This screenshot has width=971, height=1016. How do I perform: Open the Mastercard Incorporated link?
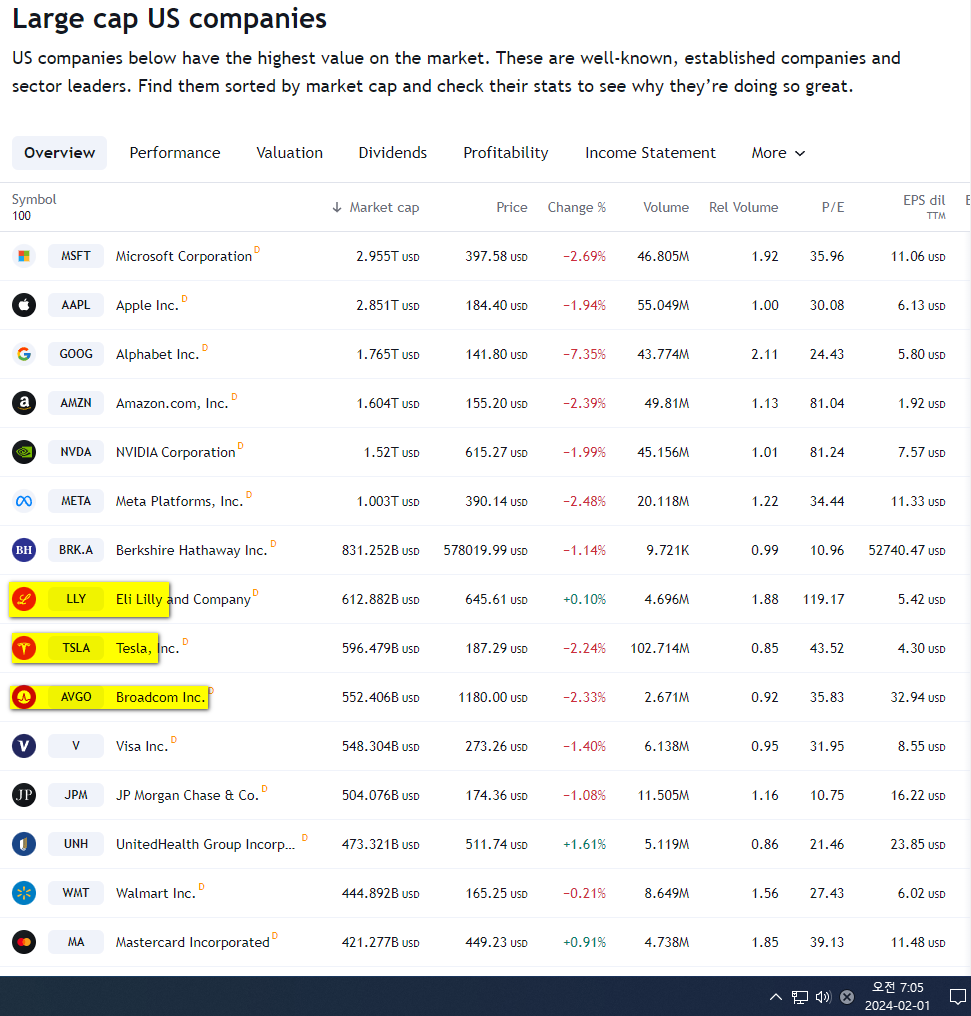point(192,943)
